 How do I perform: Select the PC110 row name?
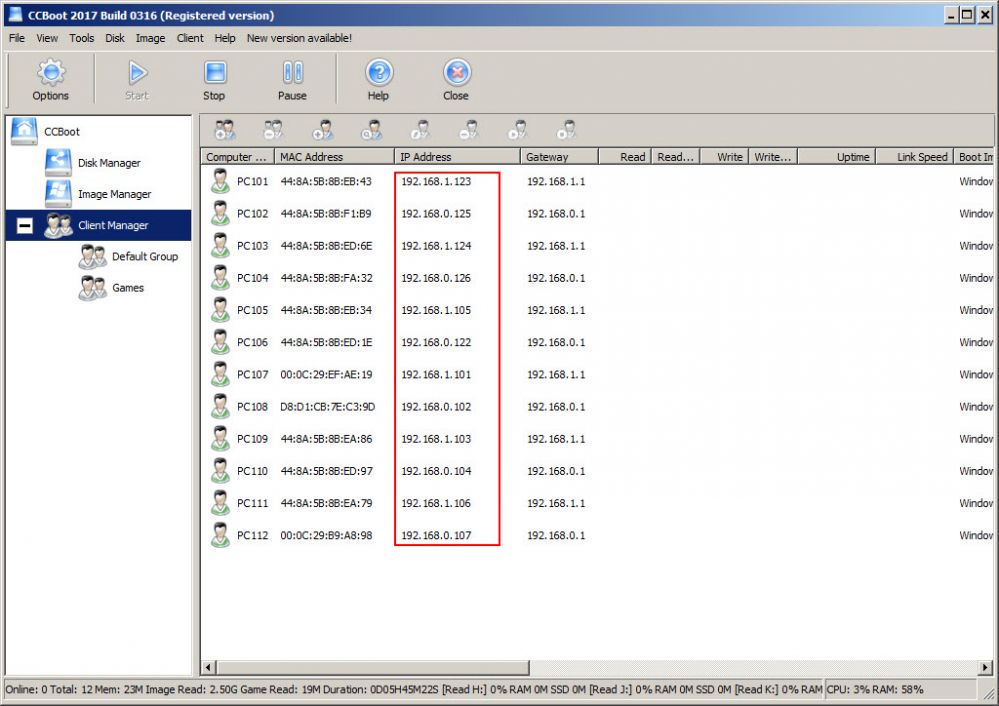252,471
